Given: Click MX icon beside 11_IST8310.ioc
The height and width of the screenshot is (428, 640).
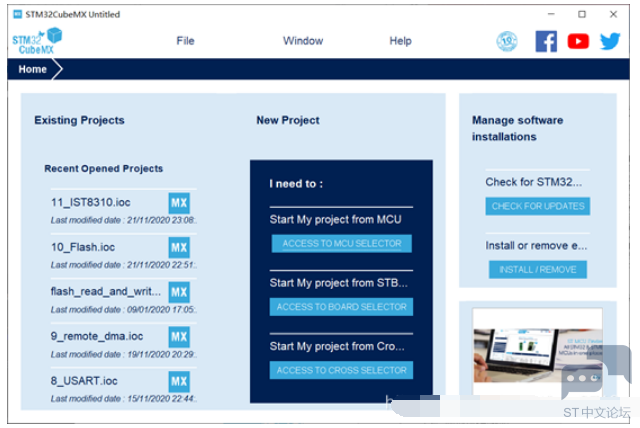Looking at the screenshot, I should click(x=179, y=203).
